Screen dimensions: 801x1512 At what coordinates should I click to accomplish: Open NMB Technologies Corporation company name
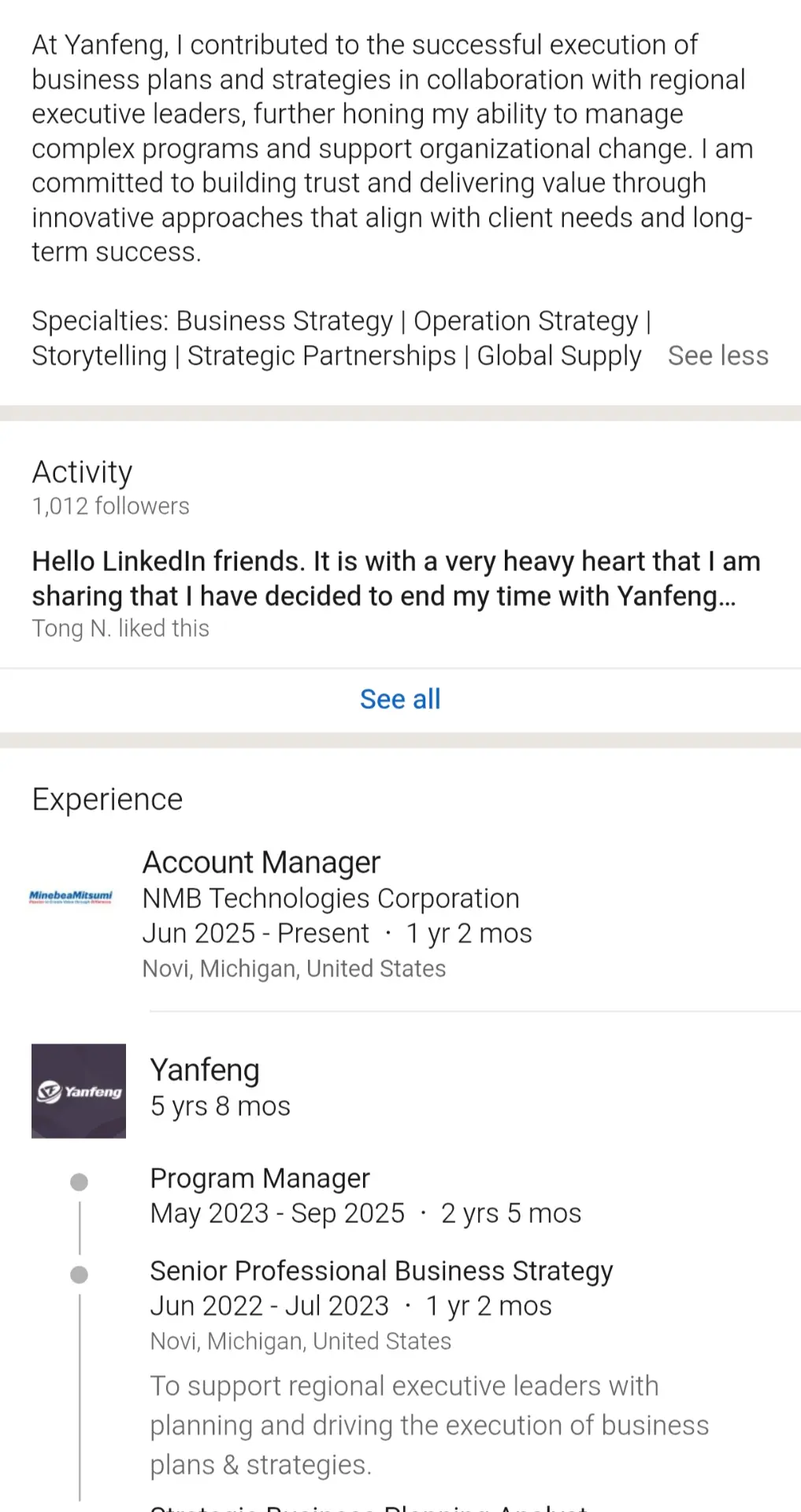coord(331,899)
